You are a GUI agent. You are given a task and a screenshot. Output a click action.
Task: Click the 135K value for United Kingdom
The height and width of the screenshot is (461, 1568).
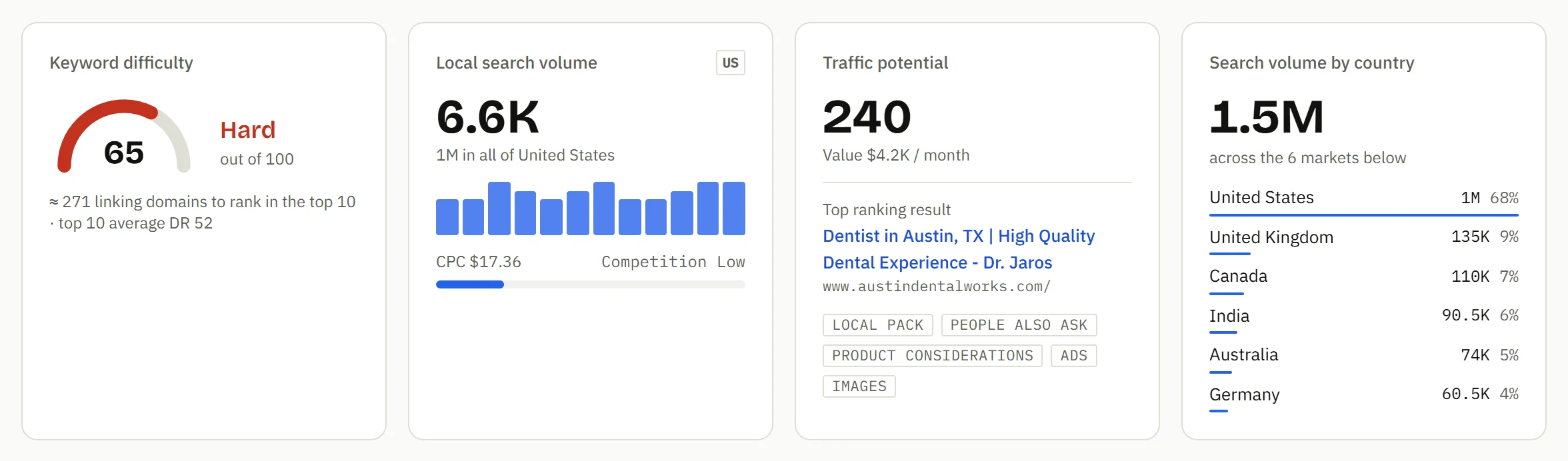pos(1470,236)
